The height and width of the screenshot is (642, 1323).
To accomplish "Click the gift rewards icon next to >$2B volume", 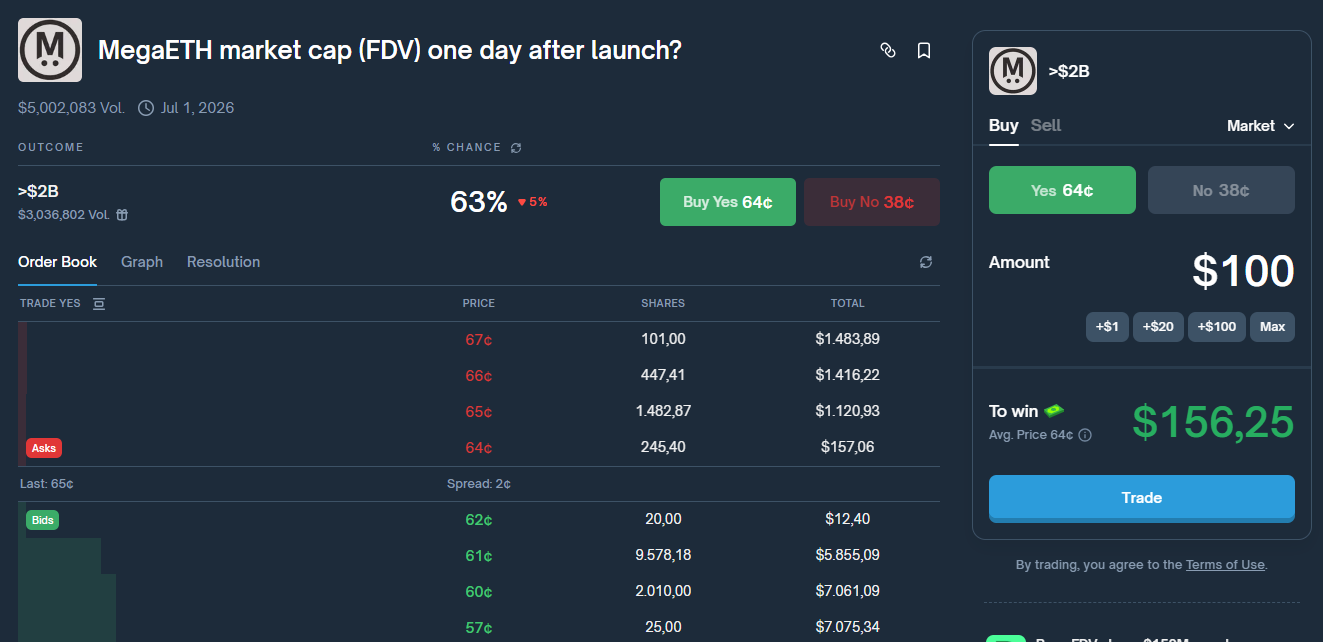I will coord(124,214).
